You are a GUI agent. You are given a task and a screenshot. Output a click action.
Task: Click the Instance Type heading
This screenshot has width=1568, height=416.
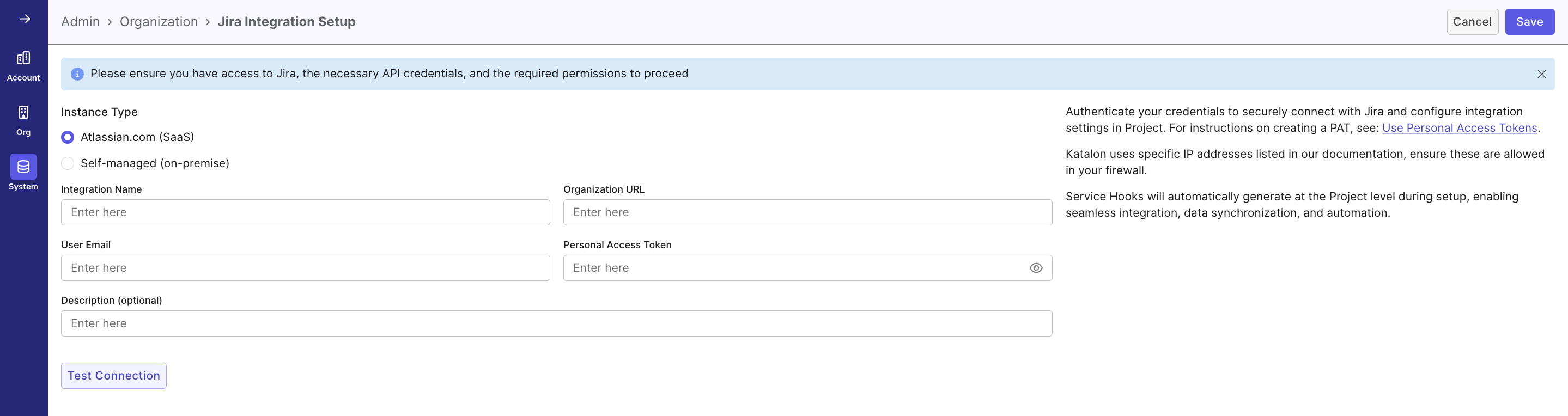(99, 112)
